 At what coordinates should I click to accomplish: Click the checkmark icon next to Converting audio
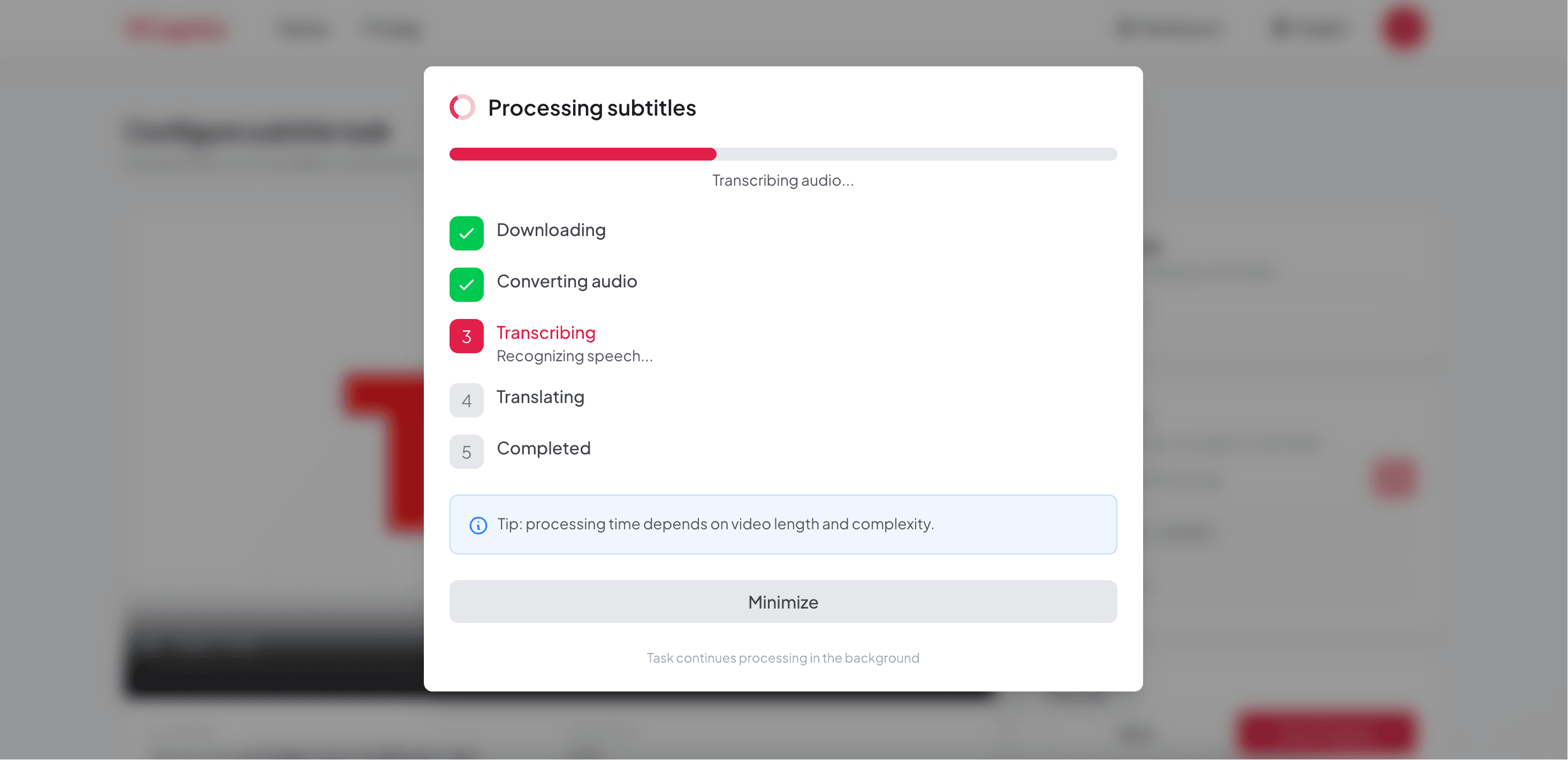[466, 284]
